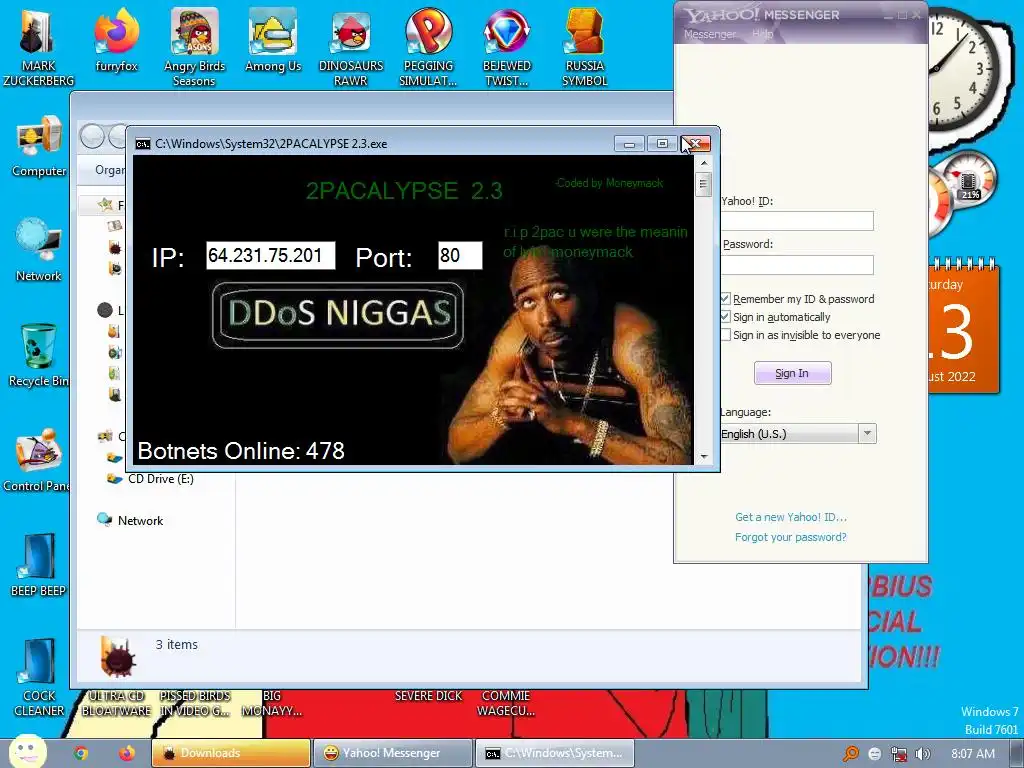The image size is (1024, 768).
Task: Open the Language dropdown in Yahoo Messenger
Action: (867, 434)
